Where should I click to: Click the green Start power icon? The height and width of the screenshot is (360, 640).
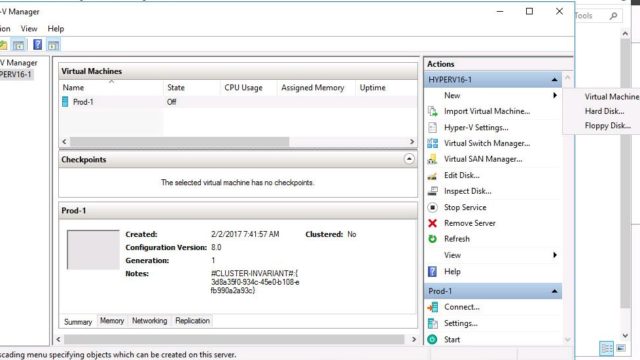pos(433,339)
